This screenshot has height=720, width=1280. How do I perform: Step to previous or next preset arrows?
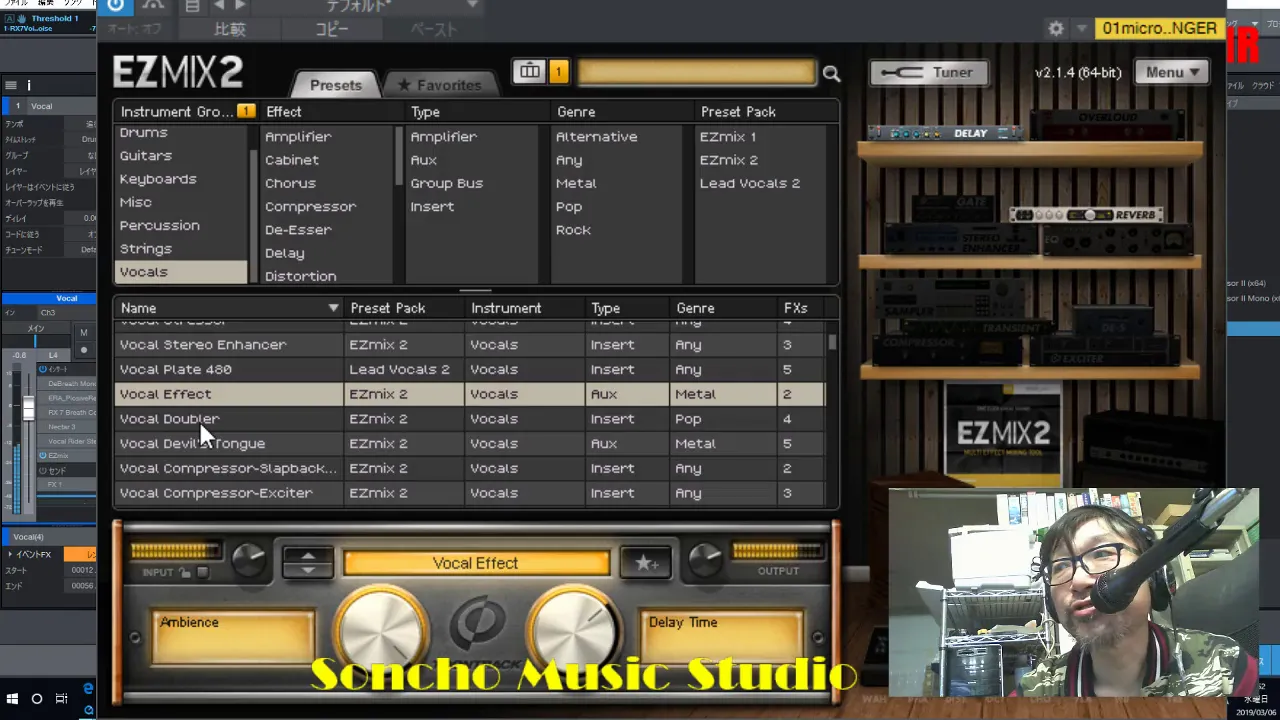pyautogui.click(x=308, y=563)
